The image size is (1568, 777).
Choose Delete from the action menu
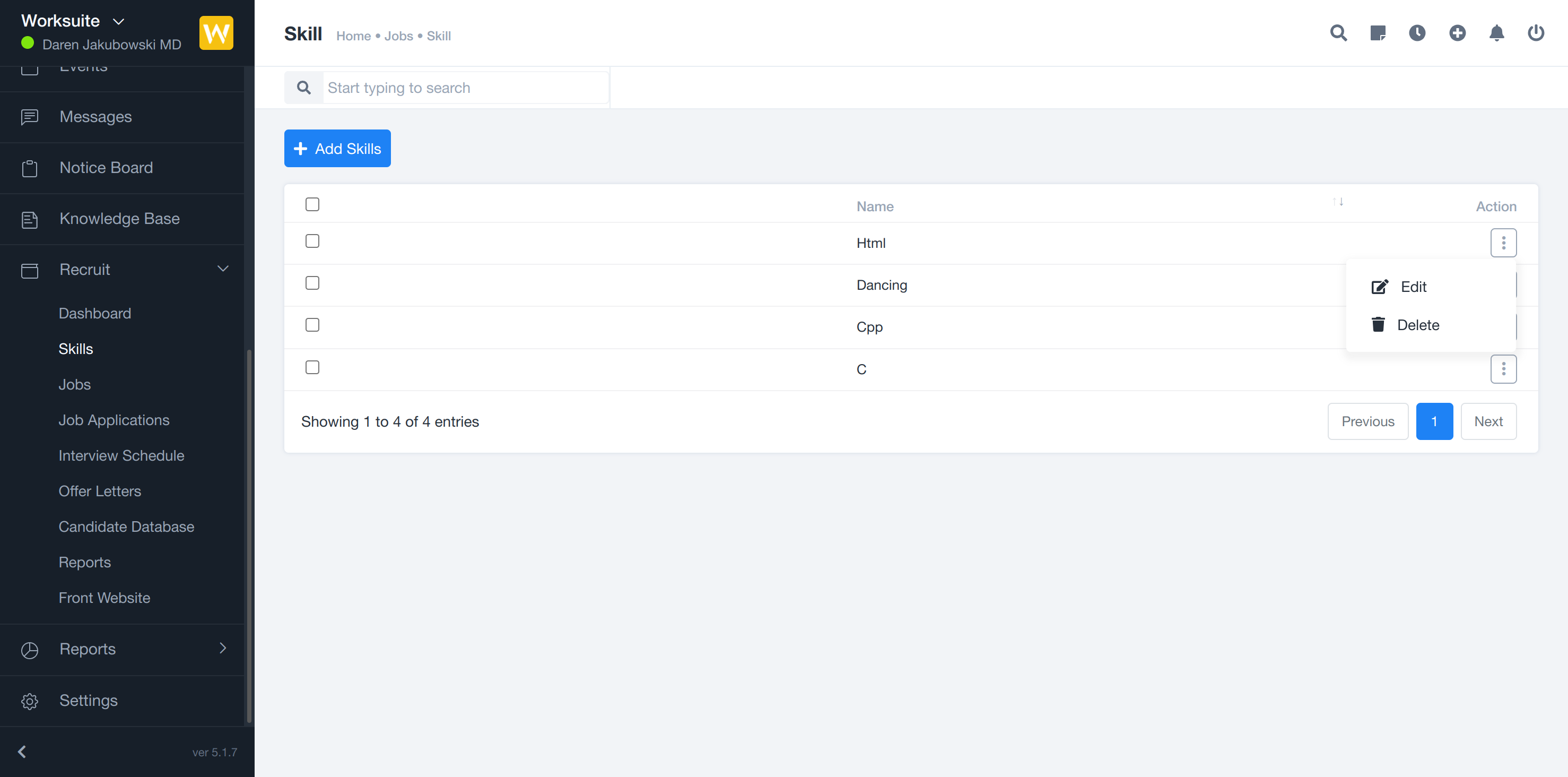pos(1417,325)
